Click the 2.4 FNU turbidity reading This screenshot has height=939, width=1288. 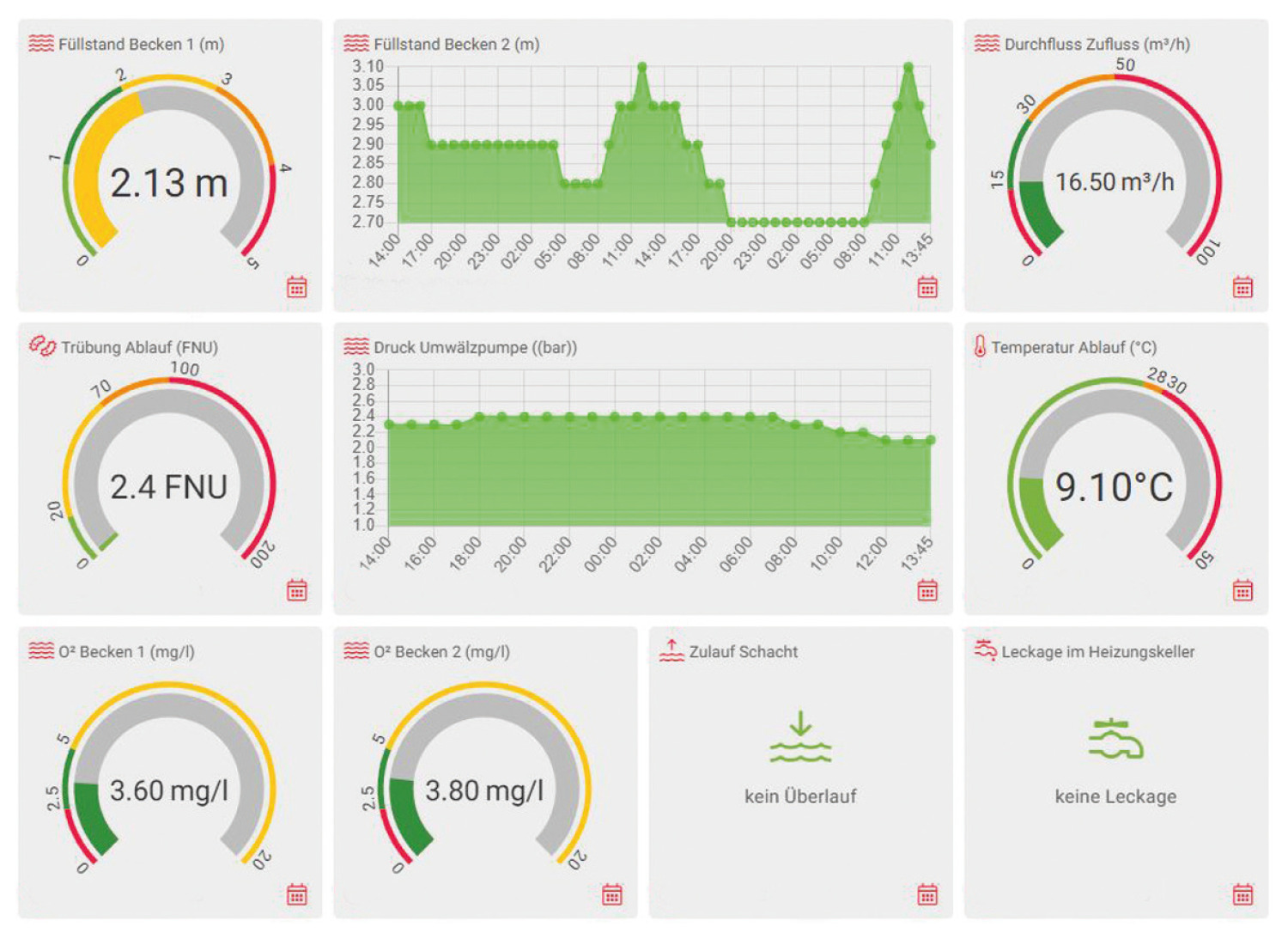[x=169, y=487]
